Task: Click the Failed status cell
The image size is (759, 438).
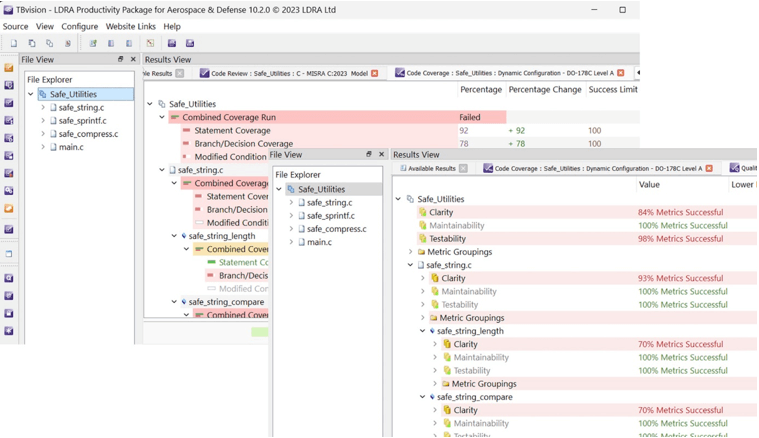Action: pos(470,117)
